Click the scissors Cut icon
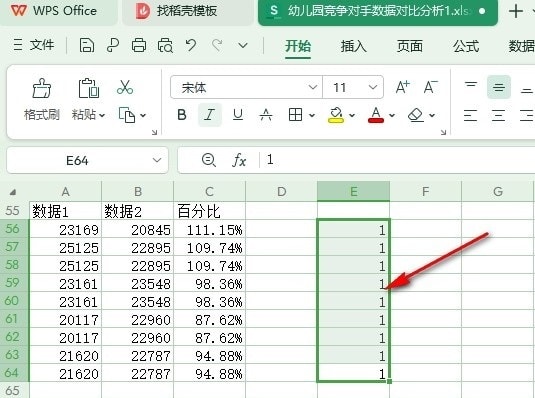This screenshot has height=398, width=535. point(125,87)
